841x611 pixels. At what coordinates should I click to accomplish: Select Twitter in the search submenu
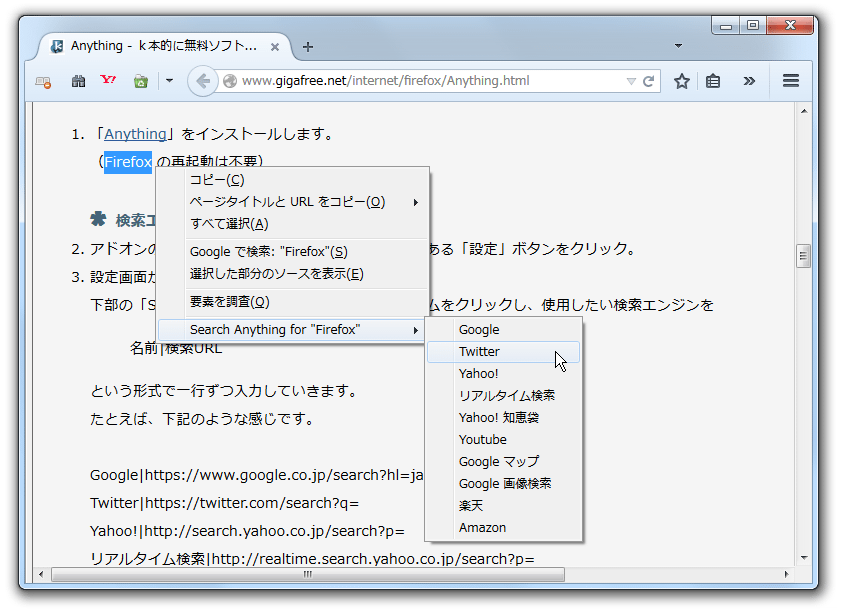503,351
